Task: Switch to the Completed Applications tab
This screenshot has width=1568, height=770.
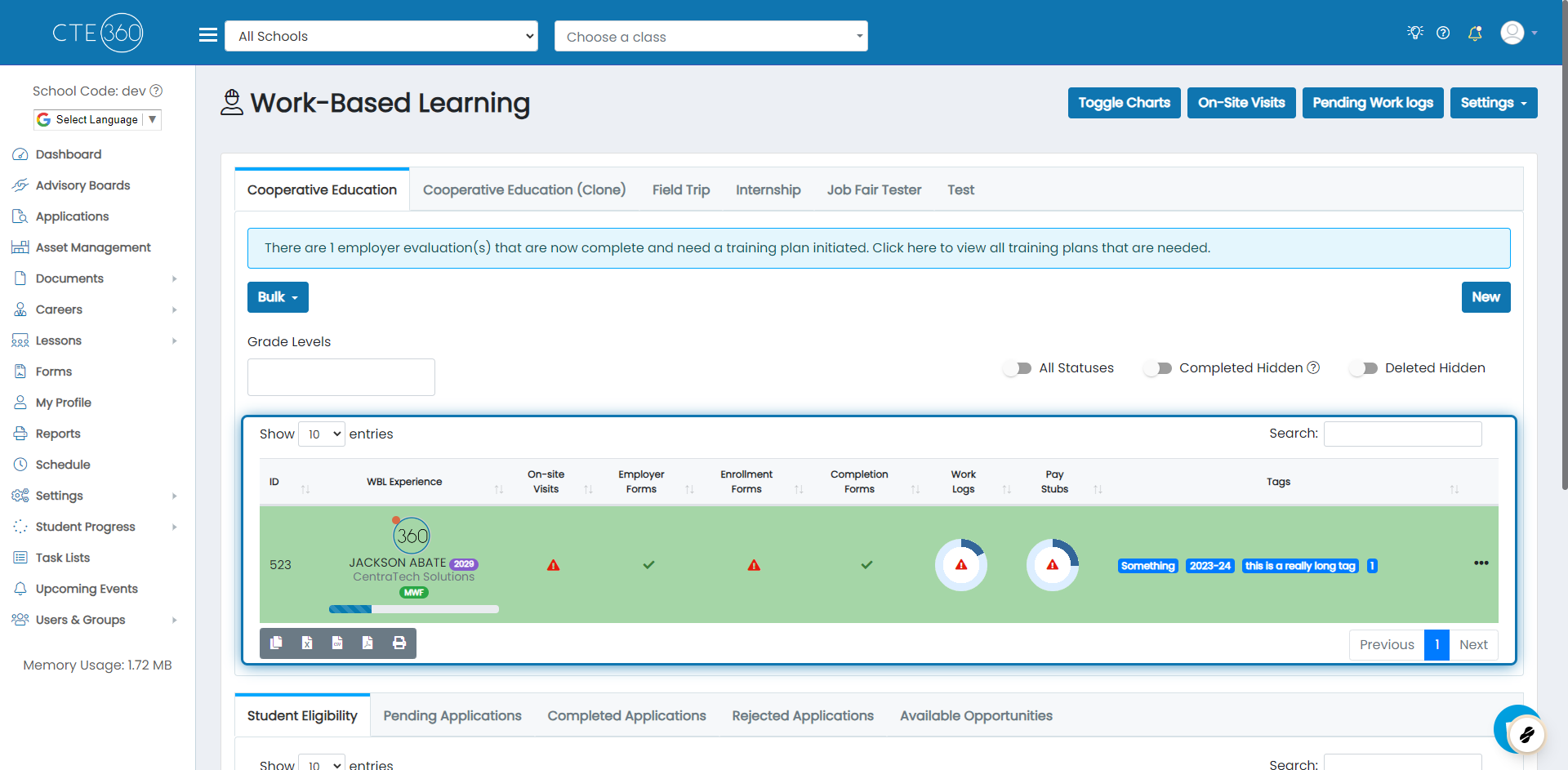Action: [x=626, y=715]
